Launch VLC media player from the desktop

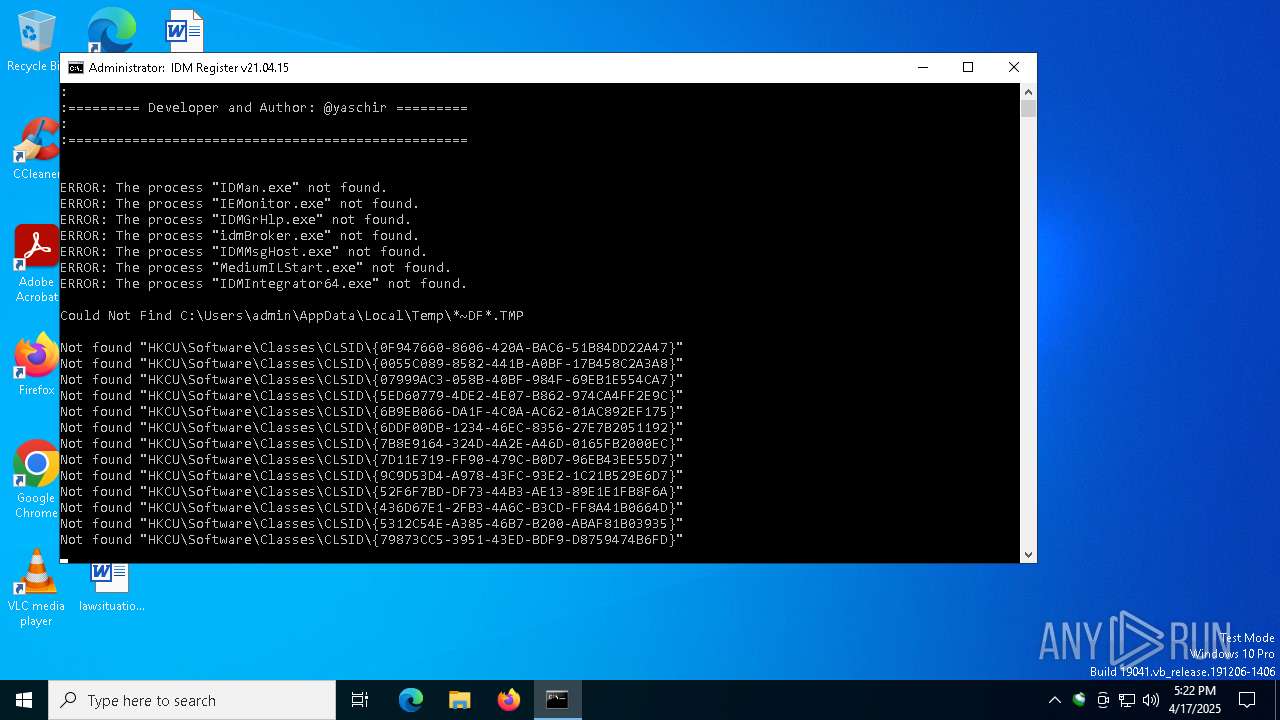tap(36, 588)
